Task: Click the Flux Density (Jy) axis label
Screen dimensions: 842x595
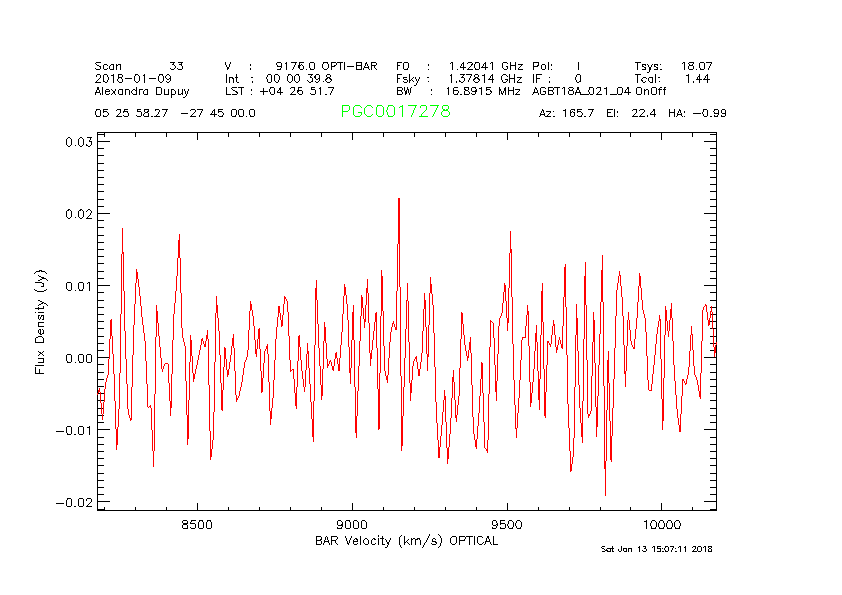Action: pyautogui.click(x=41, y=321)
